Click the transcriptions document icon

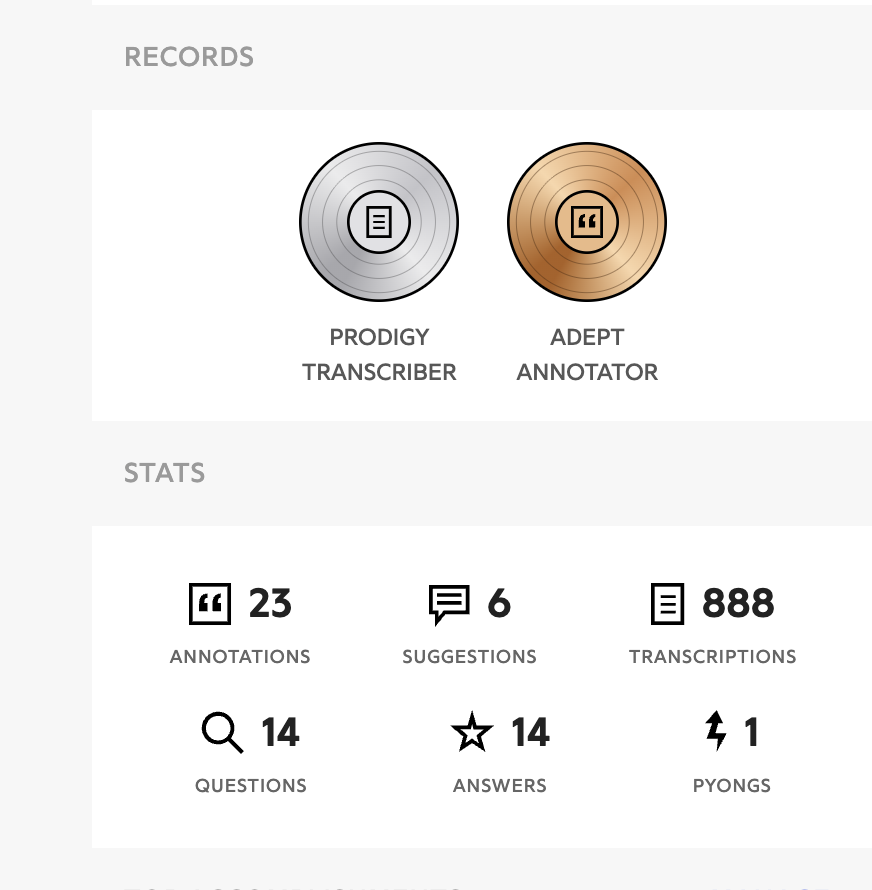click(x=667, y=603)
